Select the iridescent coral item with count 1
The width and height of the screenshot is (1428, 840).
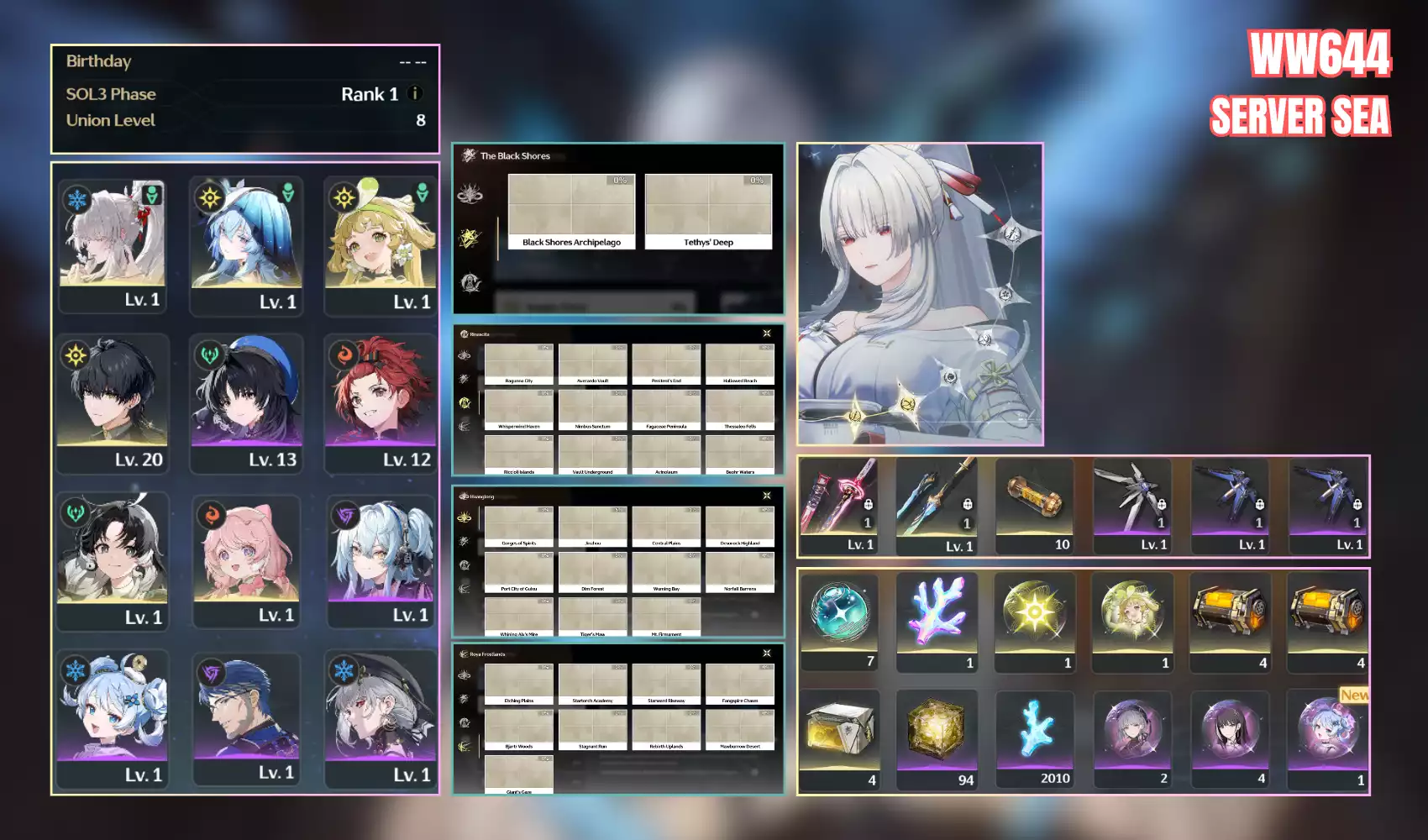point(937,622)
